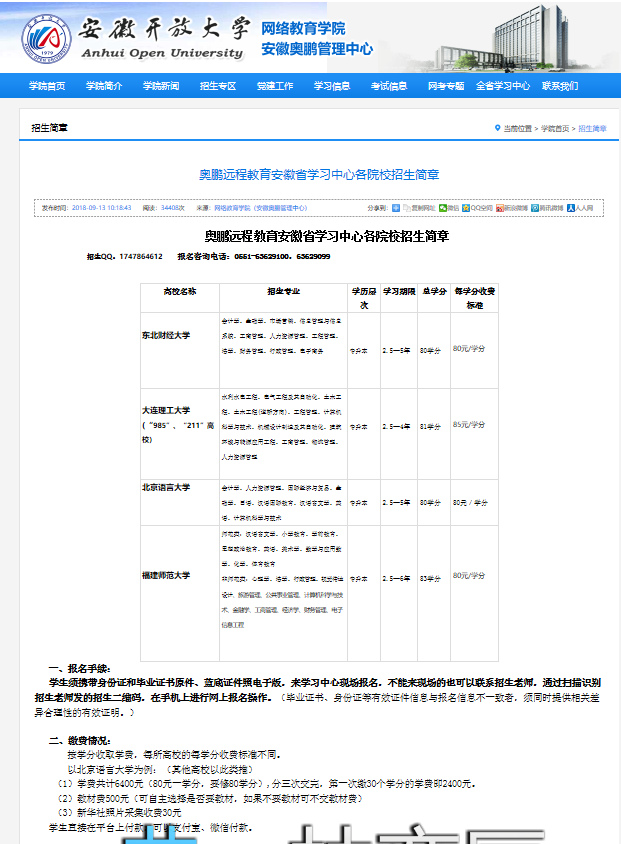Open the 全省学习中心 nav menu item
This screenshot has width=621, height=844.
pos(503,86)
